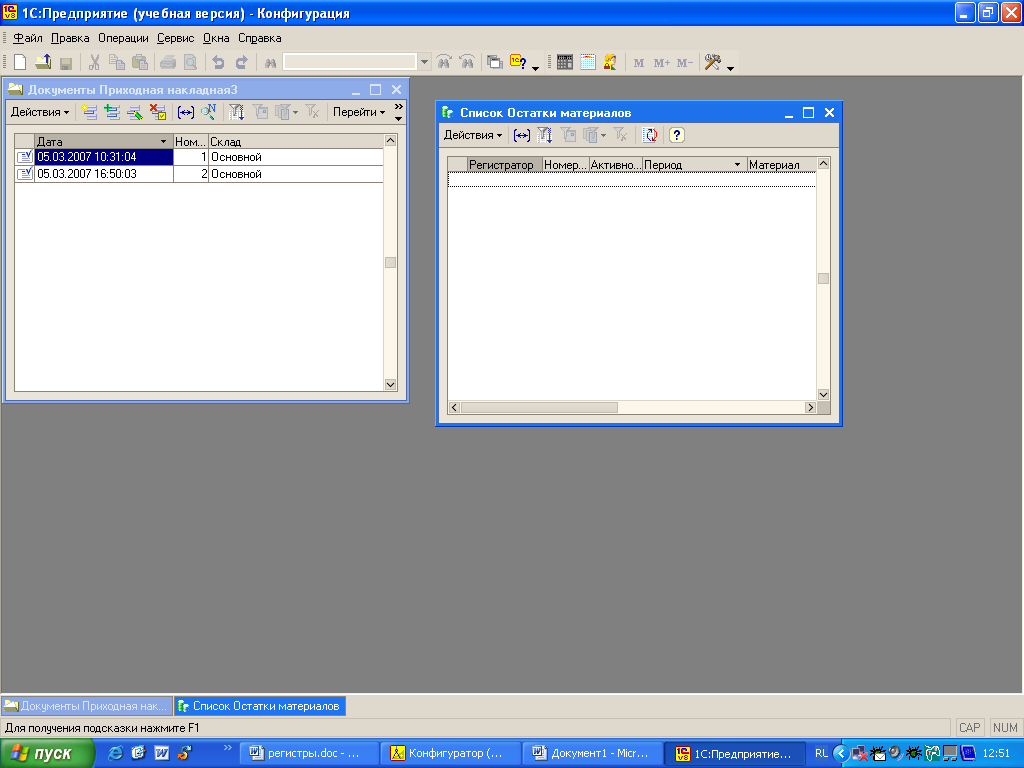
Task: Switch to Конфигуратор taskbar button
Action: (451, 753)
